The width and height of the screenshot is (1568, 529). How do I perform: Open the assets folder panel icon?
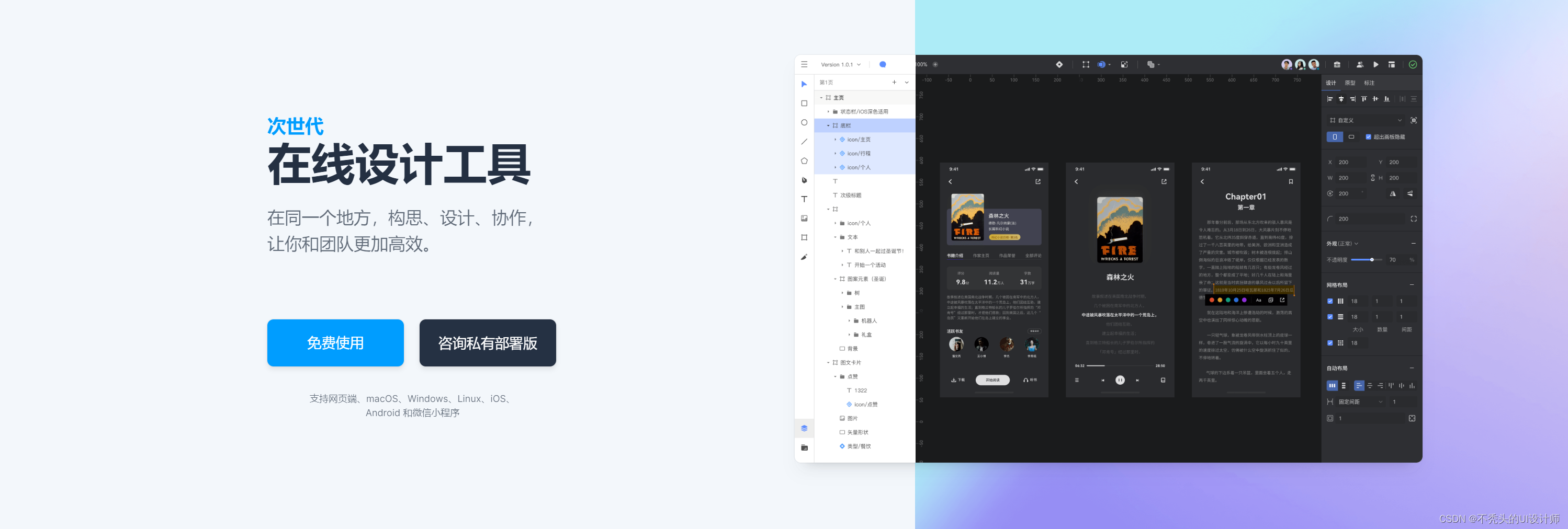[804, 447]
